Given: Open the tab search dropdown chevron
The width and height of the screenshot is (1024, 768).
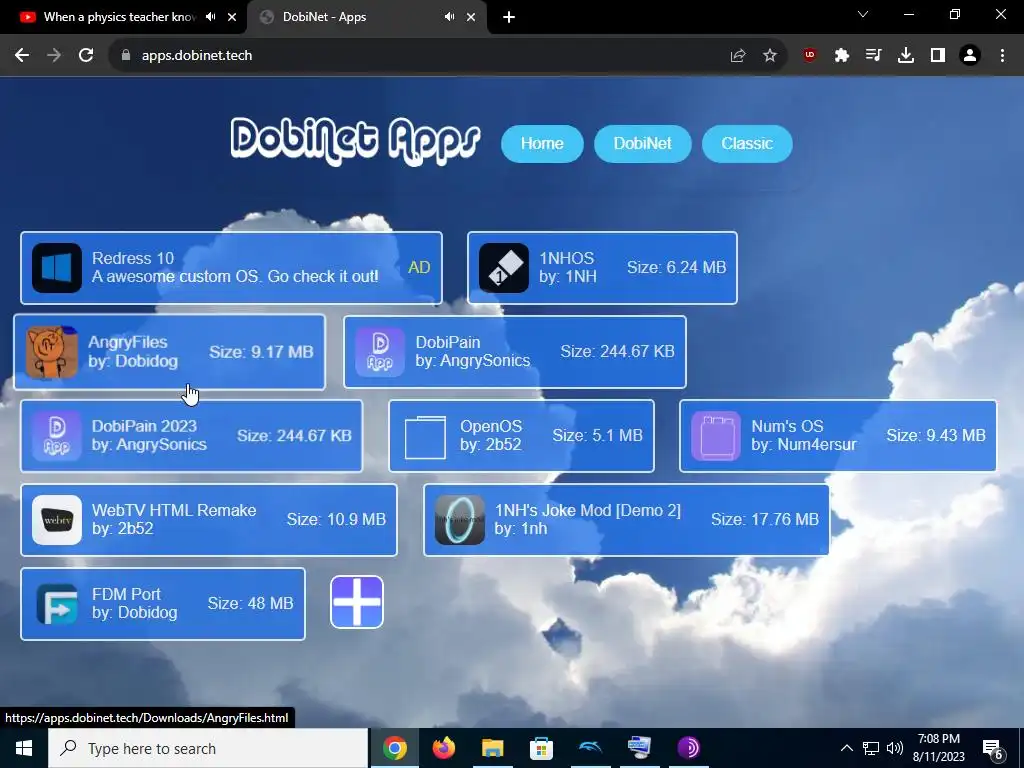Looking at the screenshot, I should (x=863, y=14).
